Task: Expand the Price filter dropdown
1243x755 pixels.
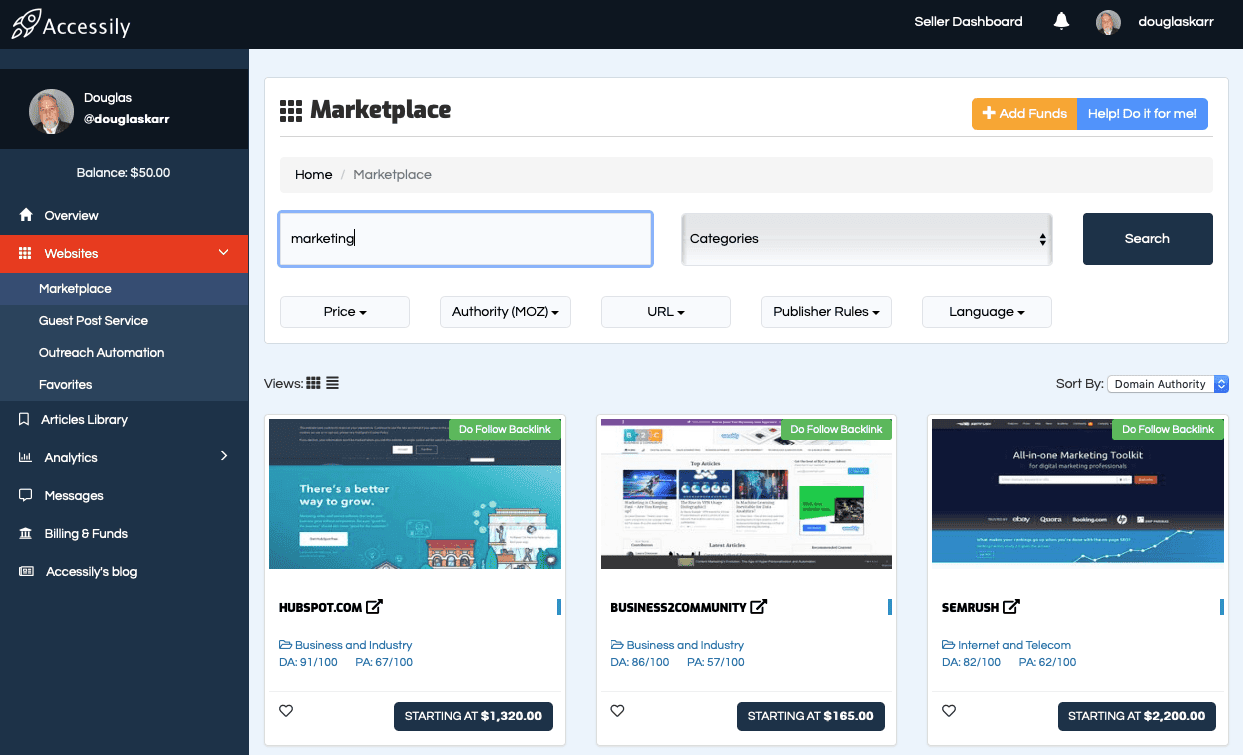Action: 345,312
